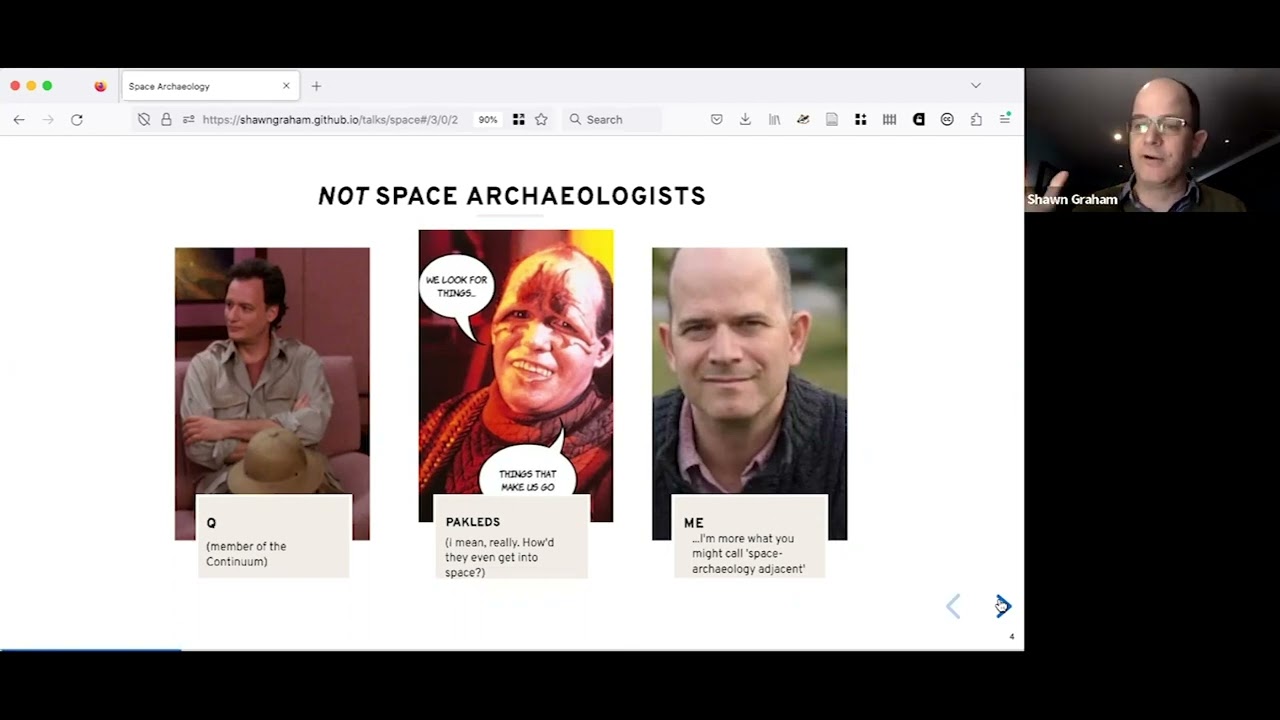Go to the previous slide with the left arrow
This screenshot has width=1280, height=720.
click(x=953, y=606)
